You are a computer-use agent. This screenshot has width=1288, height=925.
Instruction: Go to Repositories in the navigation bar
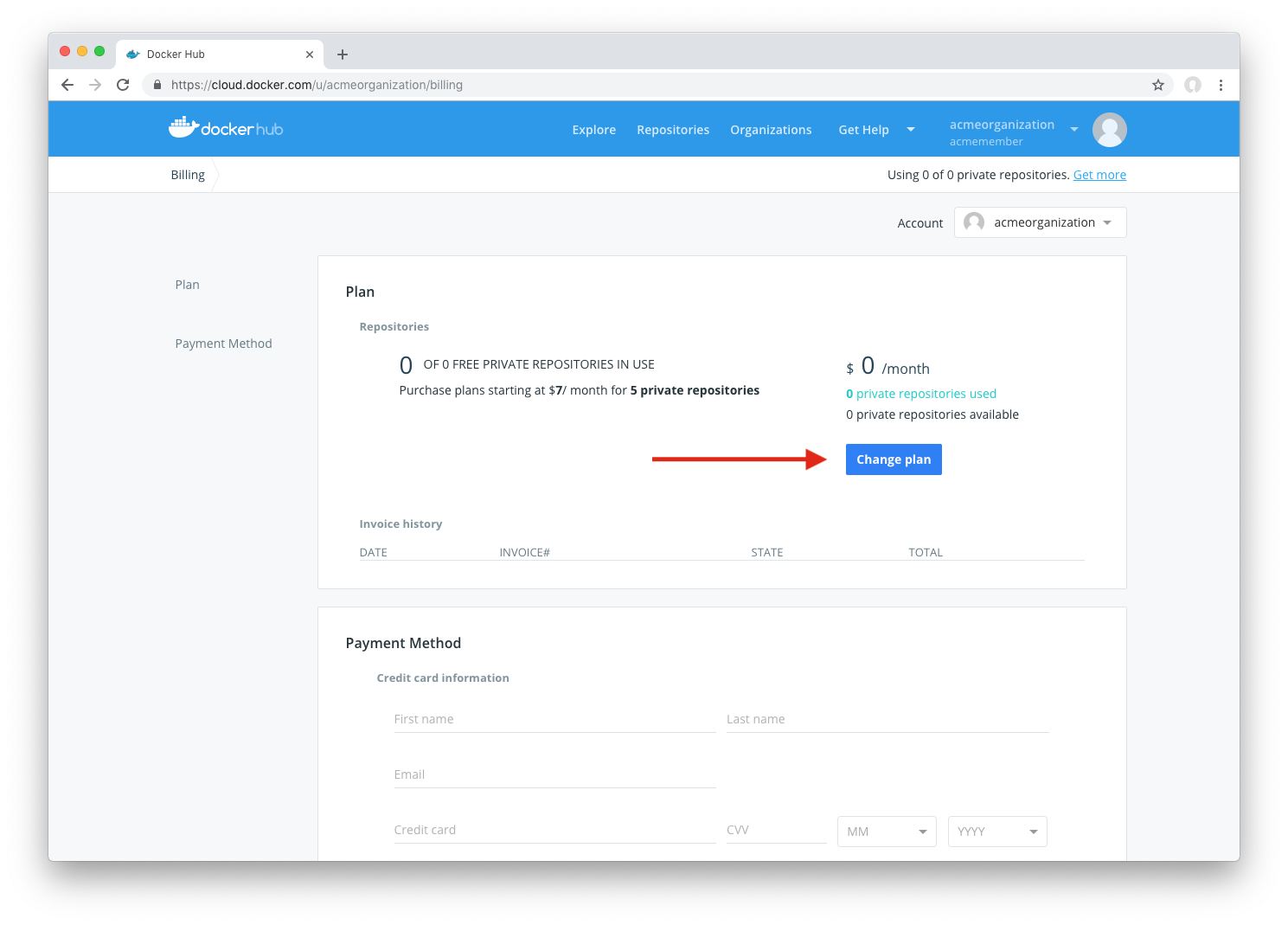pyautogui.click(x=673, y=130)
